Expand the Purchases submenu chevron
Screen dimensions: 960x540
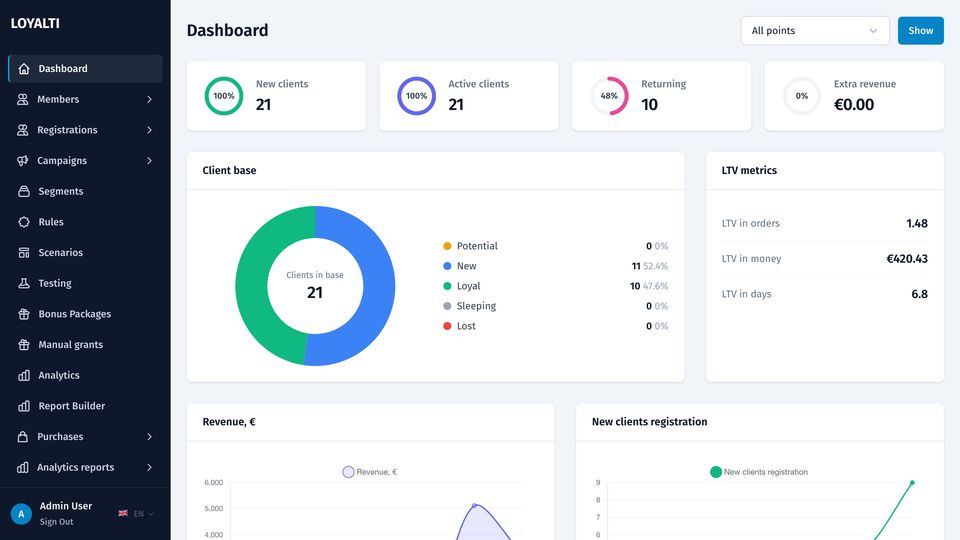pyautogui.click(x=149, y=437)
